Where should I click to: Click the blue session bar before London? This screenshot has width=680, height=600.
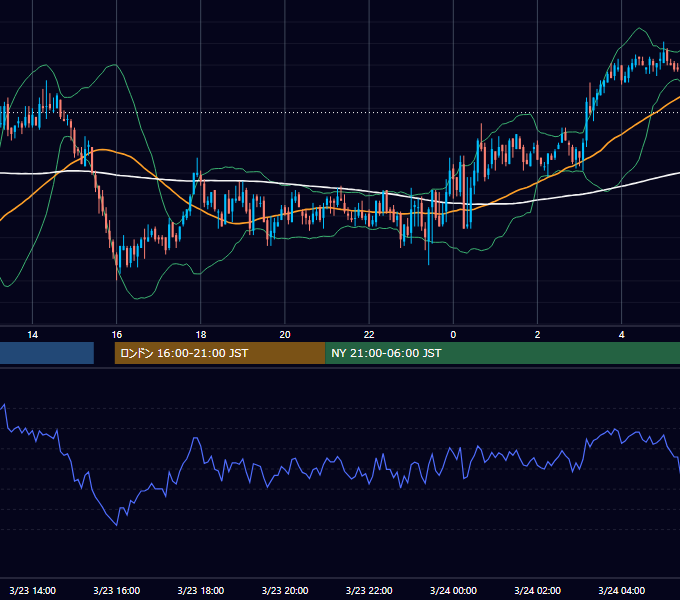[x=47, y=353]
